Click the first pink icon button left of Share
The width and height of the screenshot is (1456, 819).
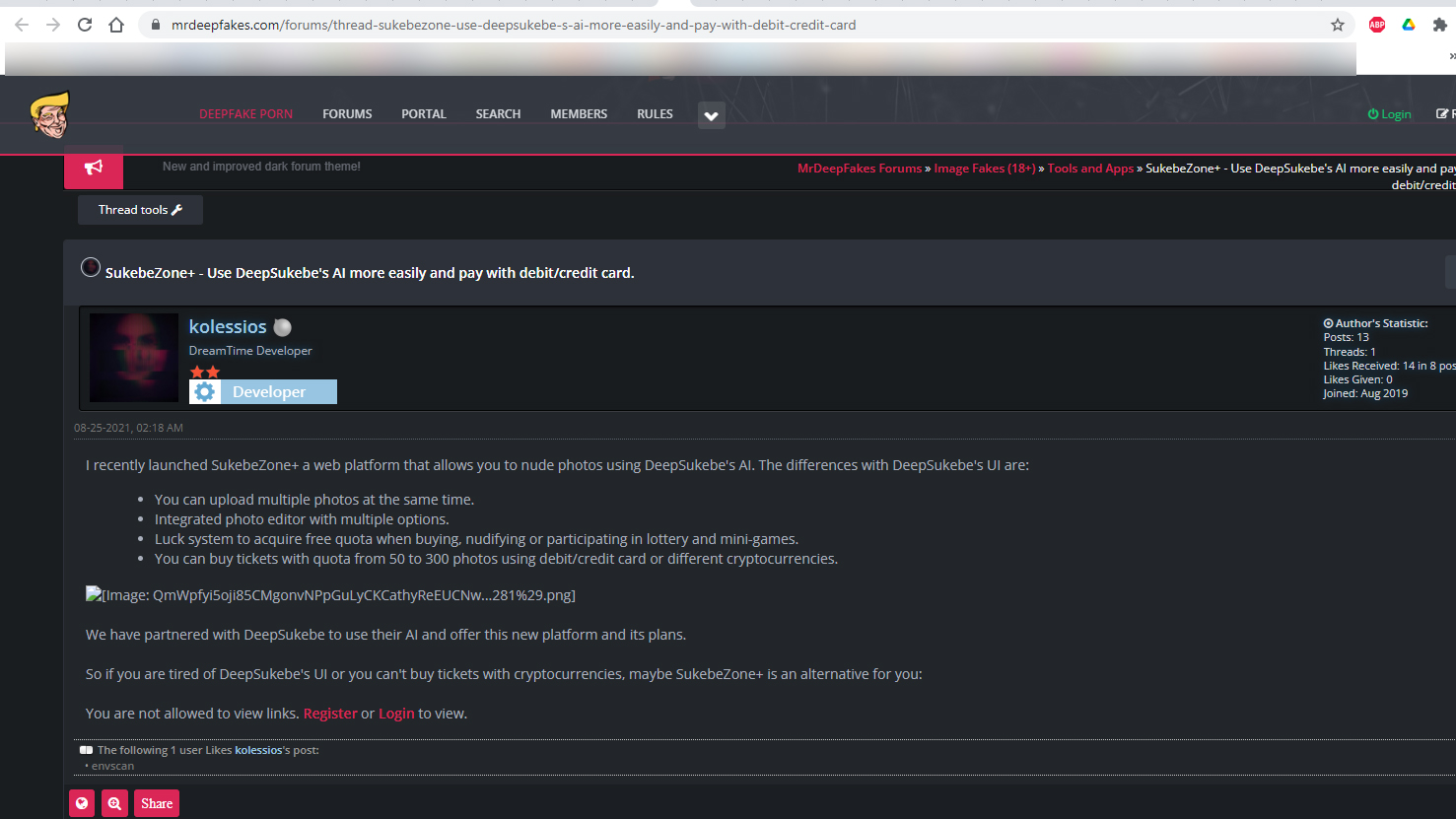[82, 803]
